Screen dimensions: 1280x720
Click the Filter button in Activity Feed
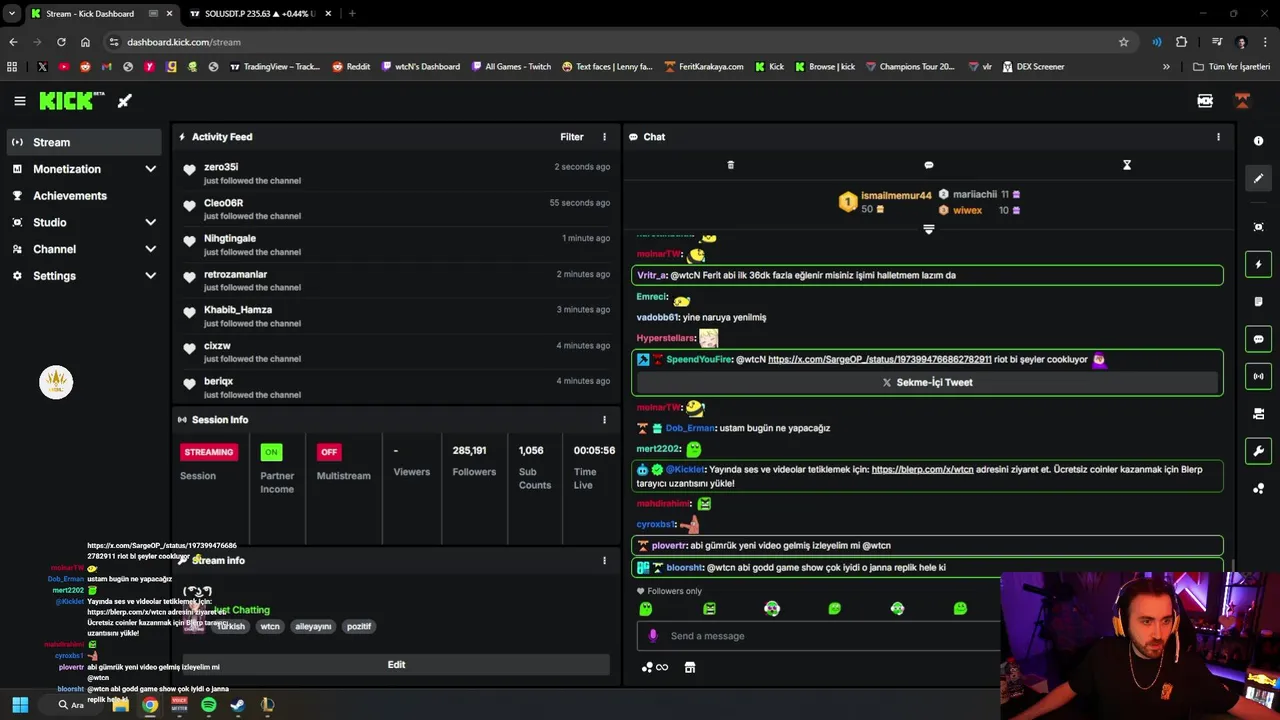(572, 137)
